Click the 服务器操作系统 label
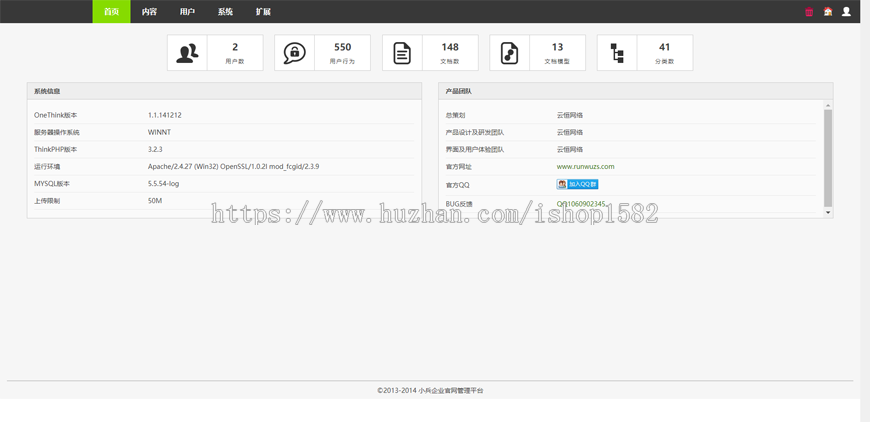Viewport: 870px width, 422px height. (57, 133)
